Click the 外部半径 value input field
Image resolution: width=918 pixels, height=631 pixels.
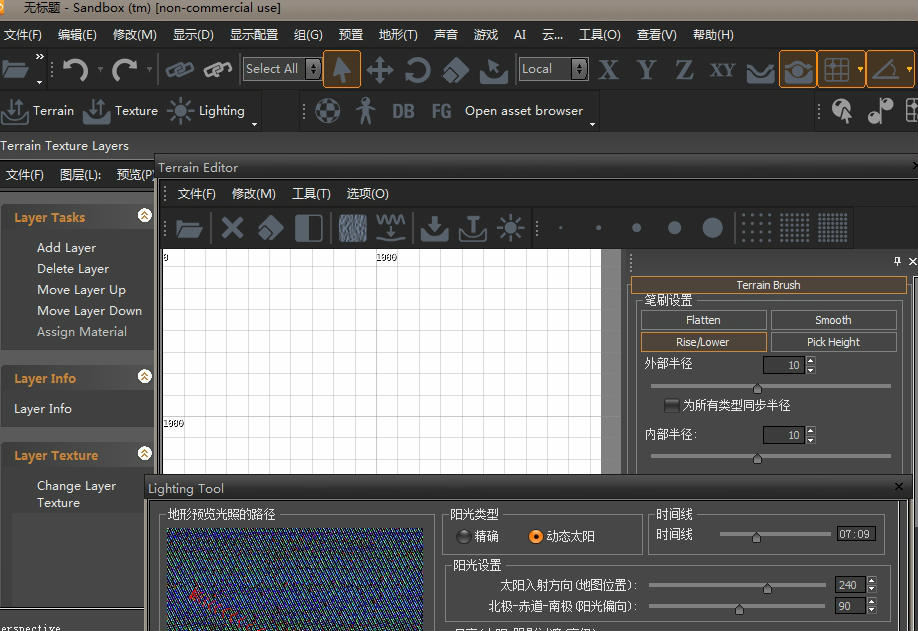783,366
